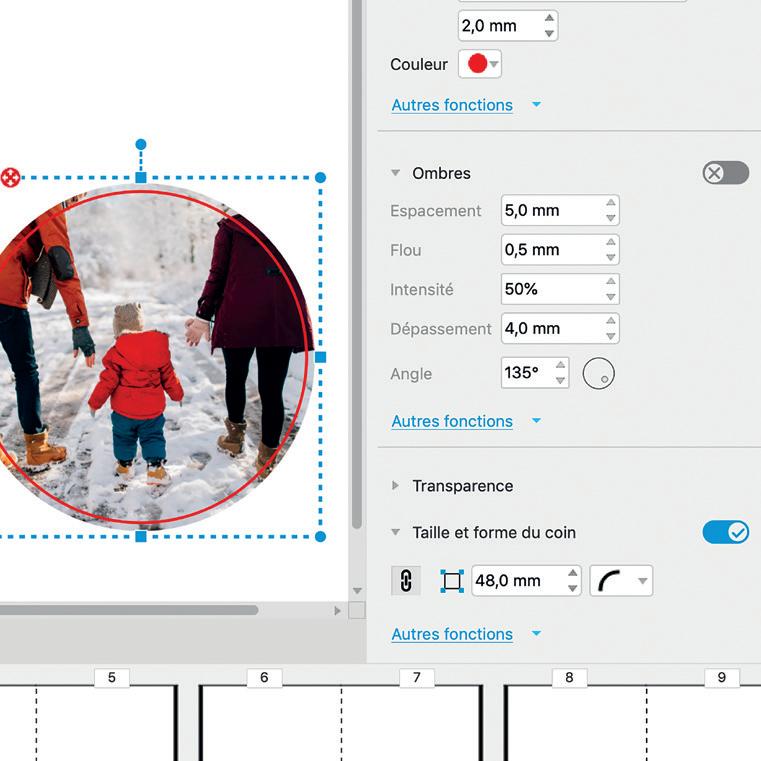Click the rotation handle above the image
Screen dimensions: 761x761
141,144
